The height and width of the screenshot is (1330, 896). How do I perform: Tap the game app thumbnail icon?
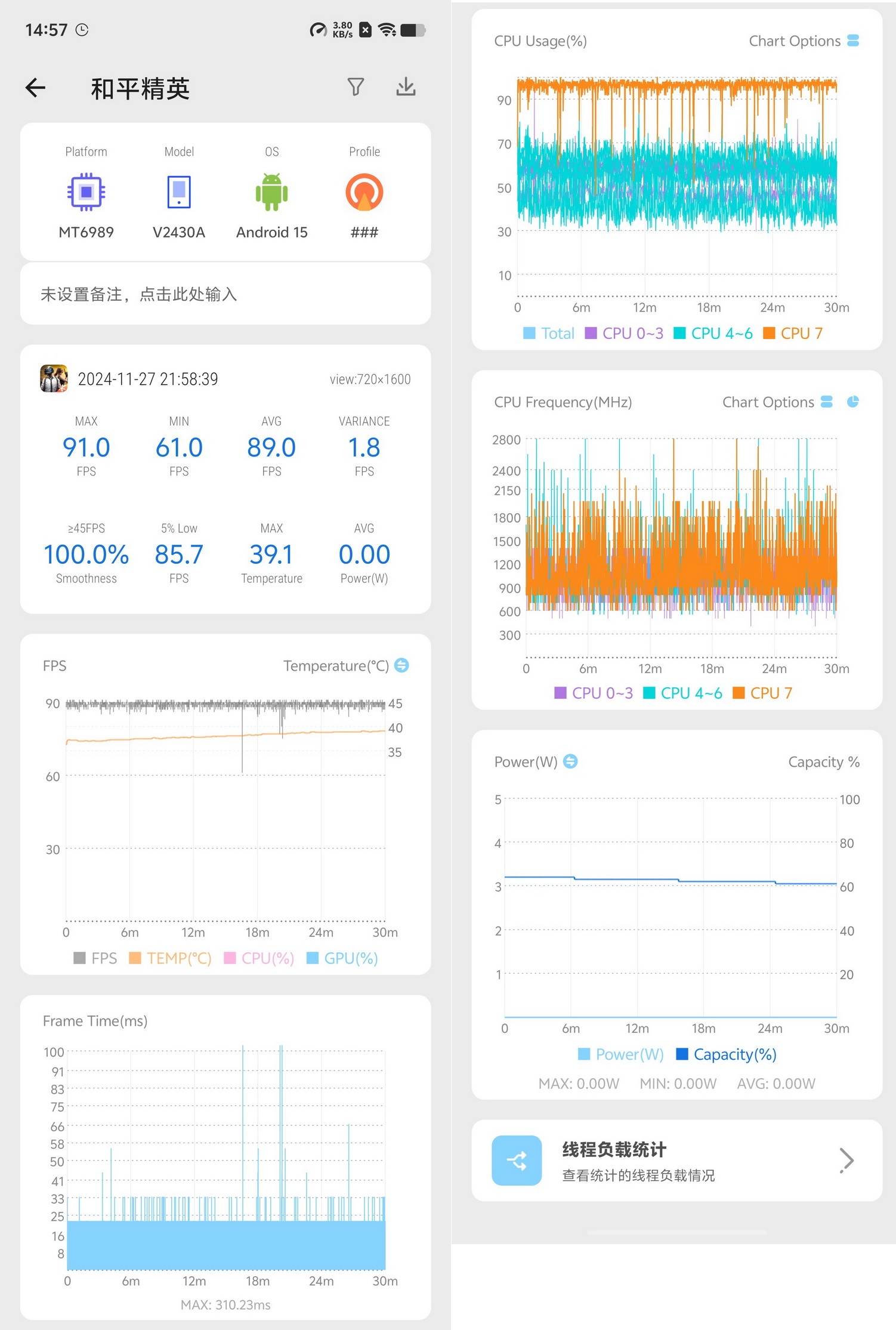(x=54, y=379)
